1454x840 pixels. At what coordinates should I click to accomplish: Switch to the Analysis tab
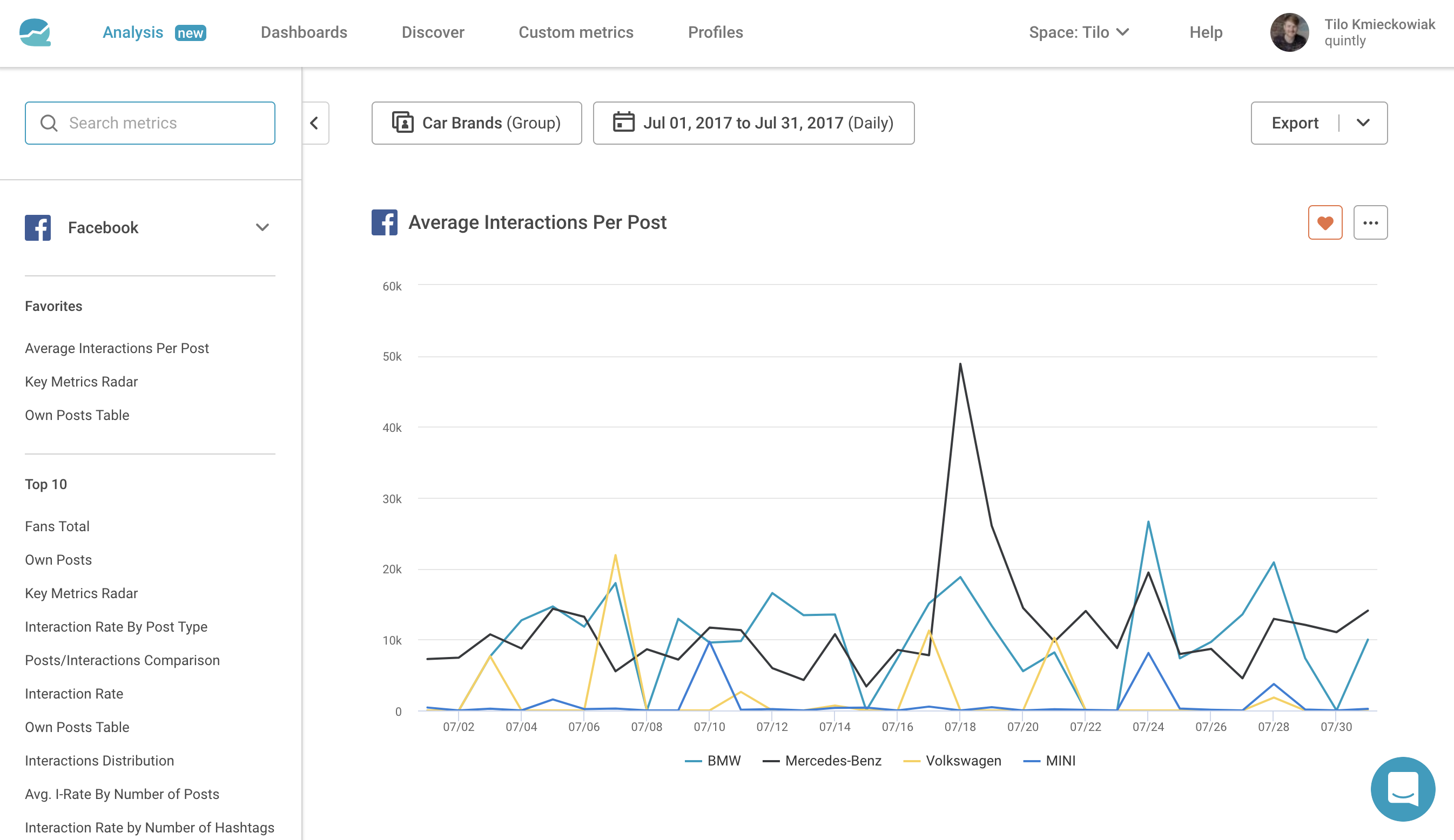pos(133,32)
